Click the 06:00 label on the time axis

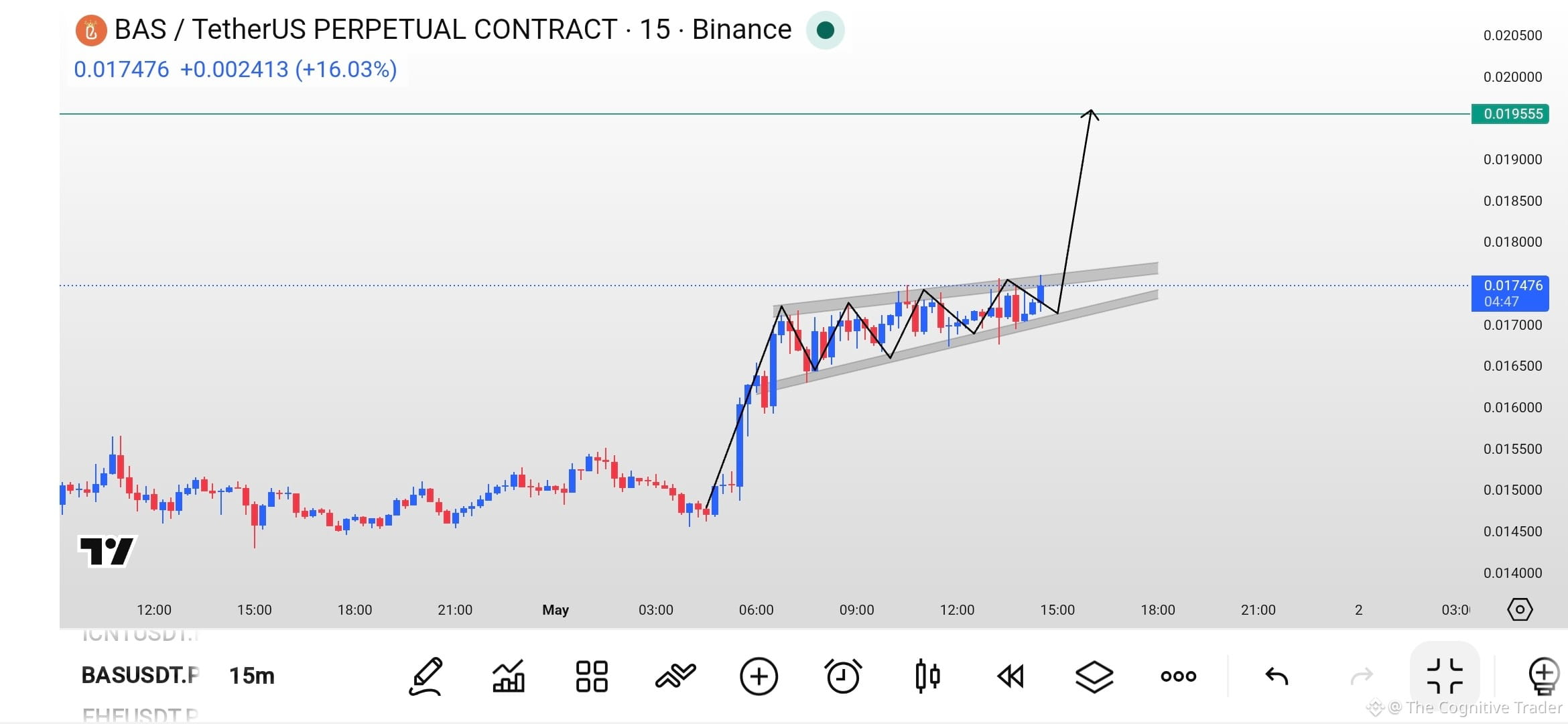[756, 610]
